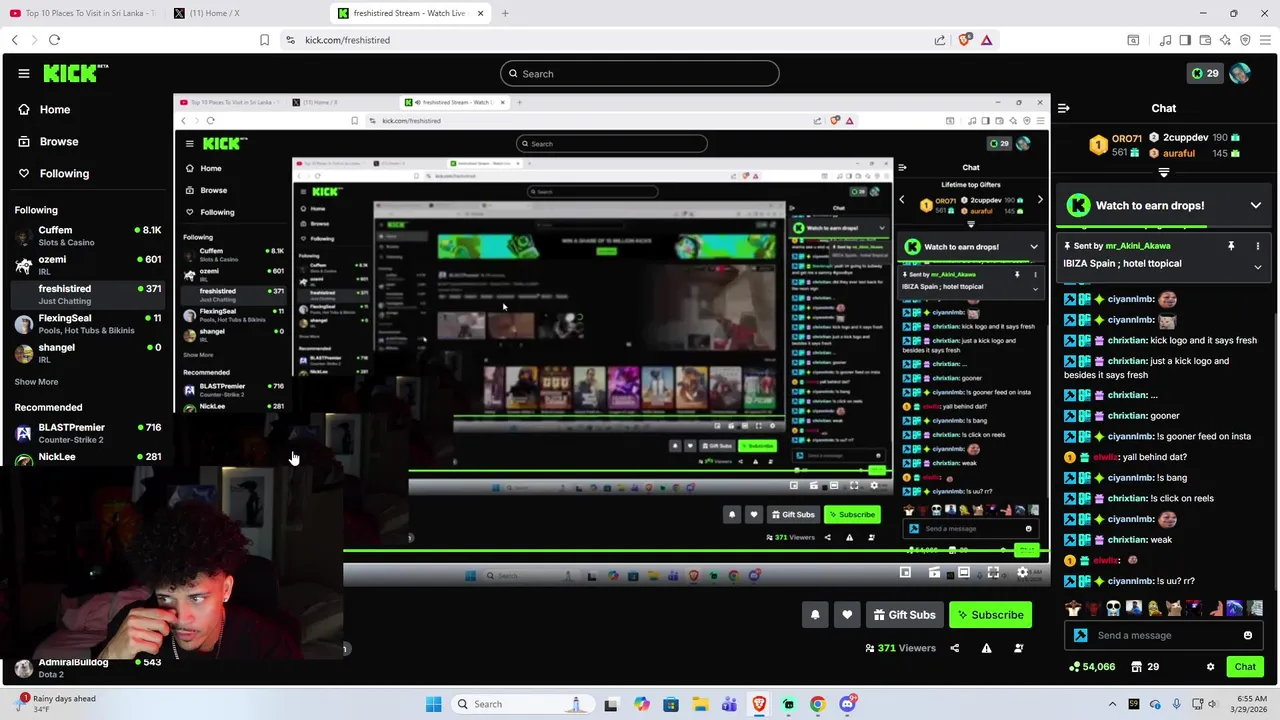1280x720 pixels.
Task: Click the Send a message input field
Action: [x=1163, y=635]
